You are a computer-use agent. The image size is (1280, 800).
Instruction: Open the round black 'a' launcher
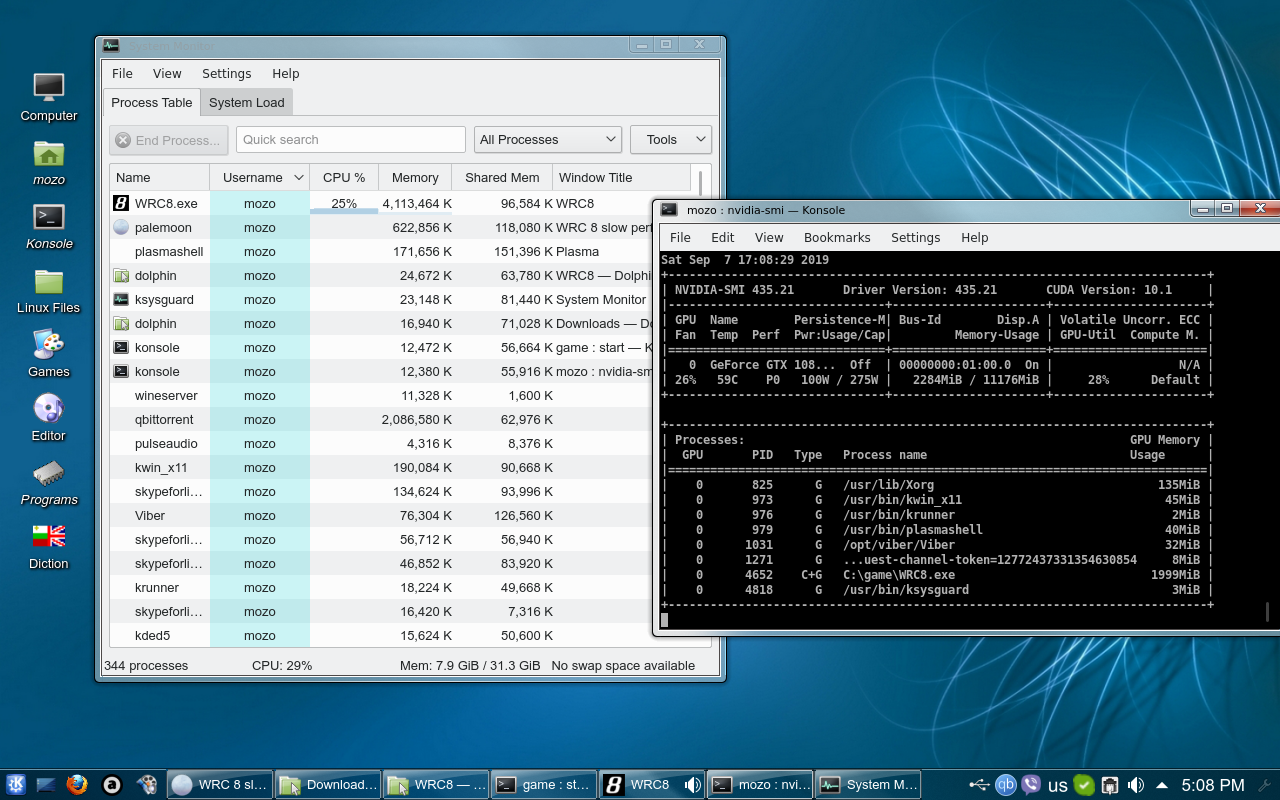click(113, 784)
